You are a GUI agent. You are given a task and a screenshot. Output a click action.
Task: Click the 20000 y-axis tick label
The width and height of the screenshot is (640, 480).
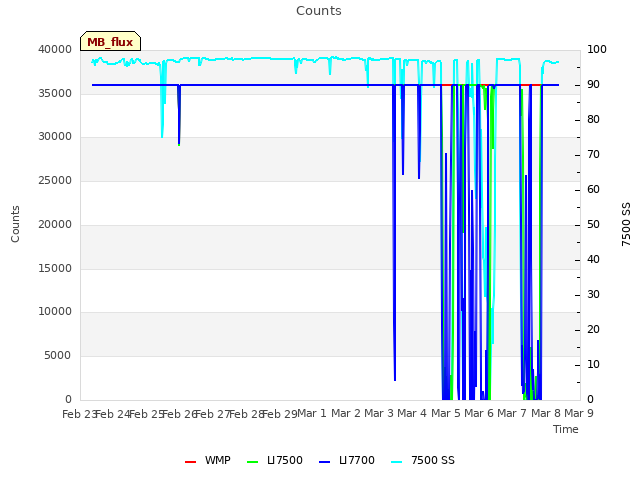coord(55,224)
